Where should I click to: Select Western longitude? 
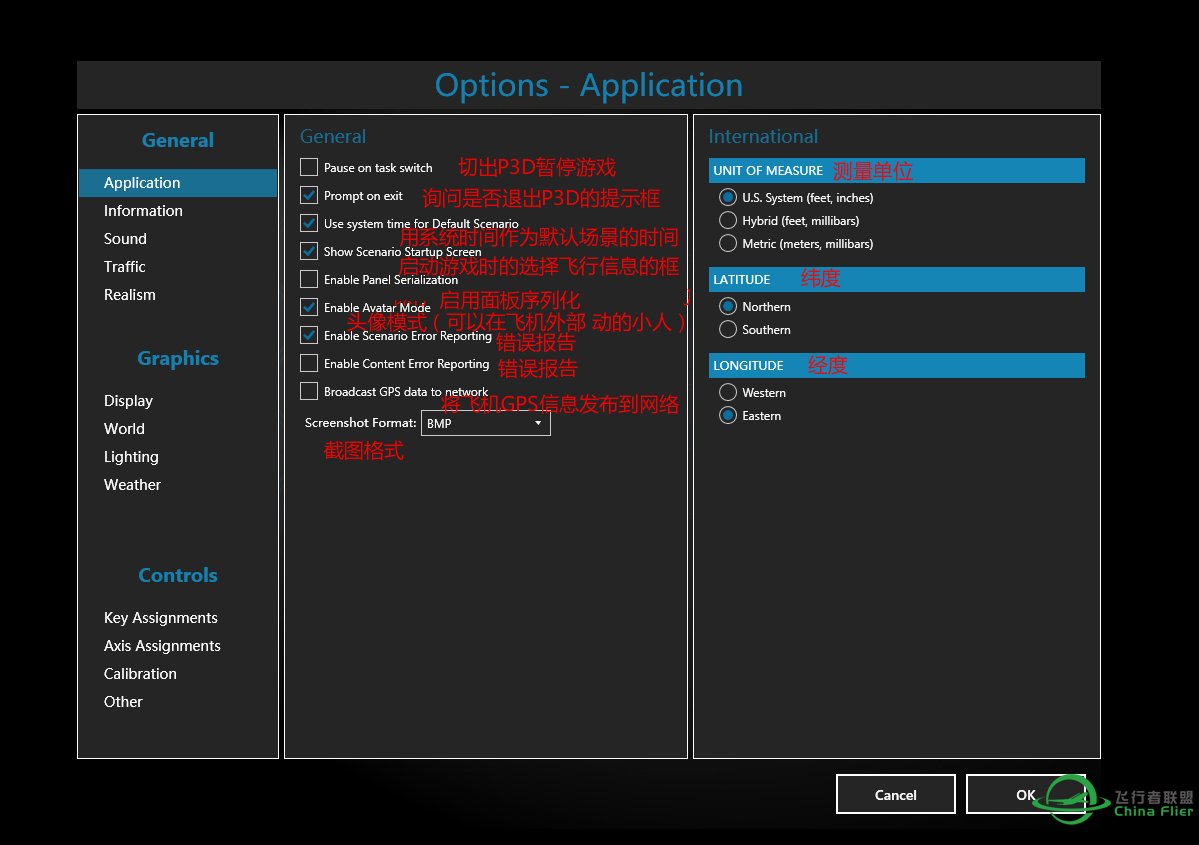(727, 392)
